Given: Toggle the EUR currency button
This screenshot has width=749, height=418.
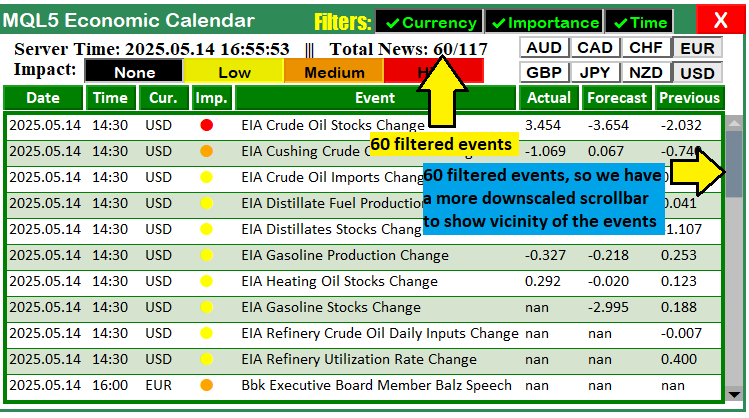Looking at the screenshot, I should pos(697,48).
